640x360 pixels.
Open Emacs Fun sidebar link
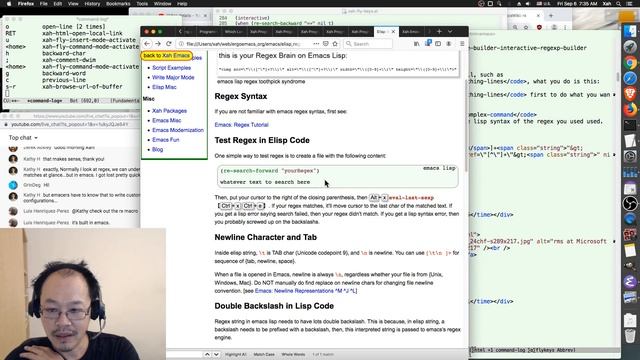coord(166,140)
